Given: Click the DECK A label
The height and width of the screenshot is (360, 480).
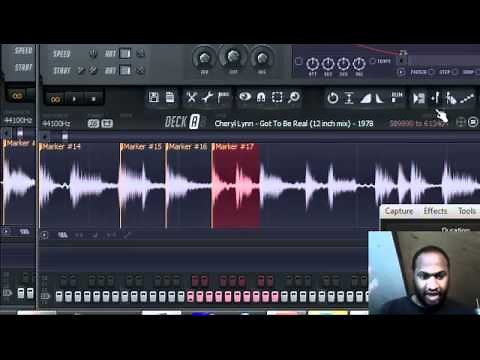Looking at the screenshot, I should 182,122.
